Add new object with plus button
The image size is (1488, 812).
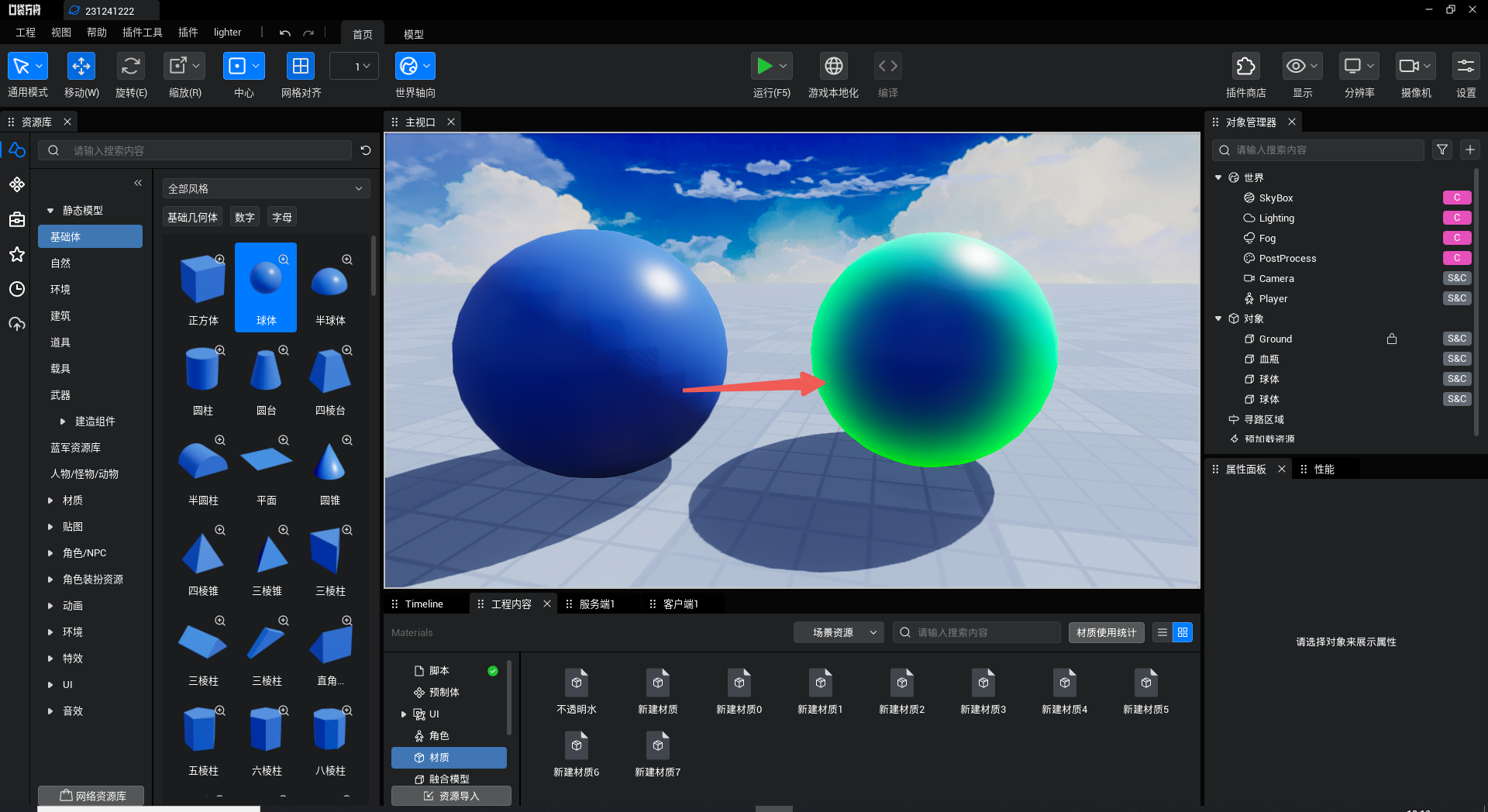tap(1470, 150)
